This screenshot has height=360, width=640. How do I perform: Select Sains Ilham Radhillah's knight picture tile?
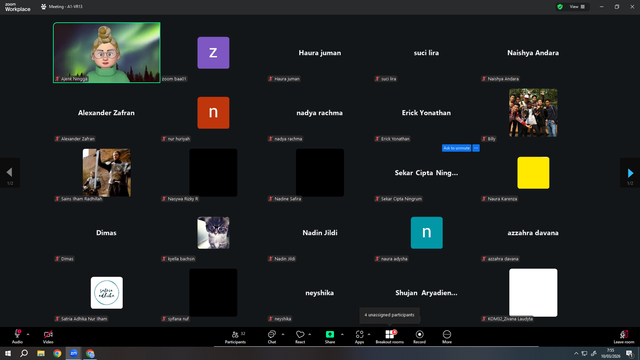click(107, 173)
